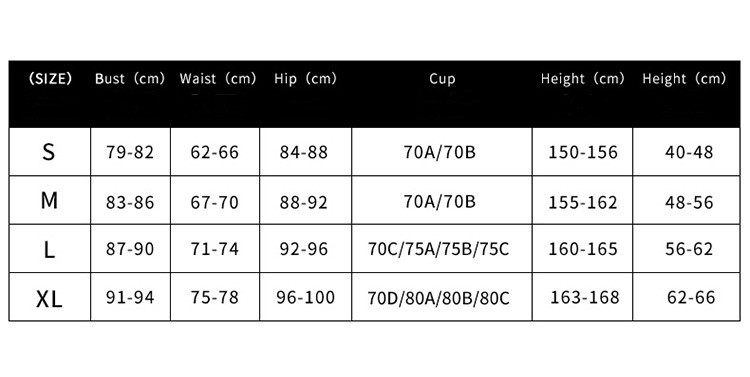
Task: Select height value 163-168
Action: tap(585, 298)
